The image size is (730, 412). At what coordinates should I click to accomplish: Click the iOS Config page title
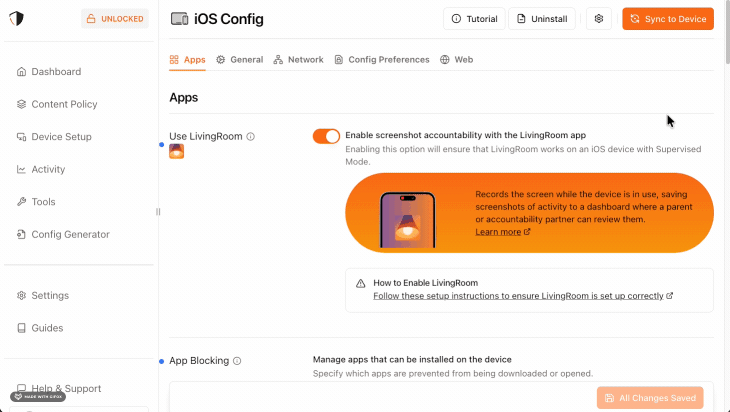click(x=229, y=19)
